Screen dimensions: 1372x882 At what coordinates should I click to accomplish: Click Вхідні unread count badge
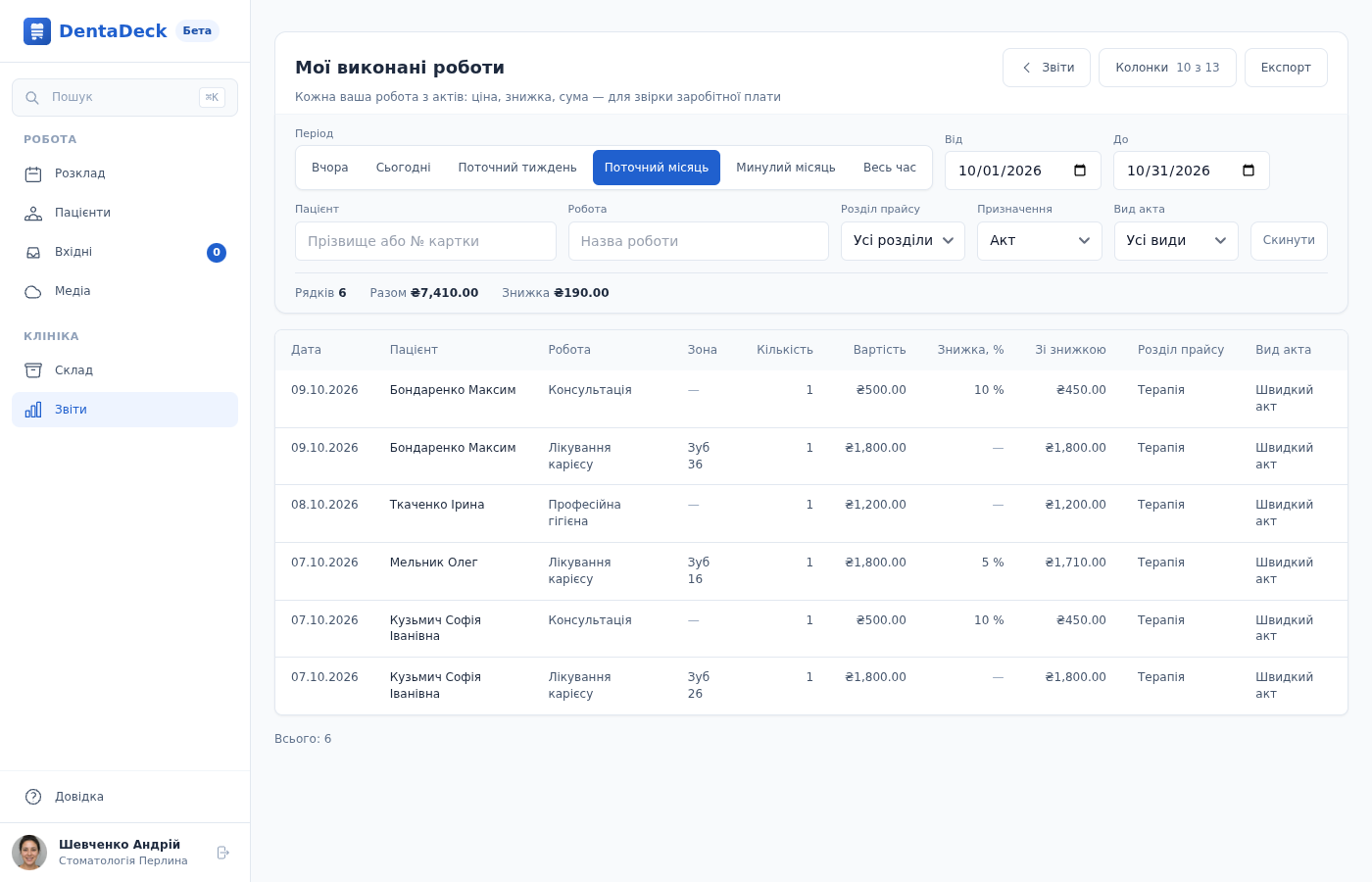tap(217, 253)
